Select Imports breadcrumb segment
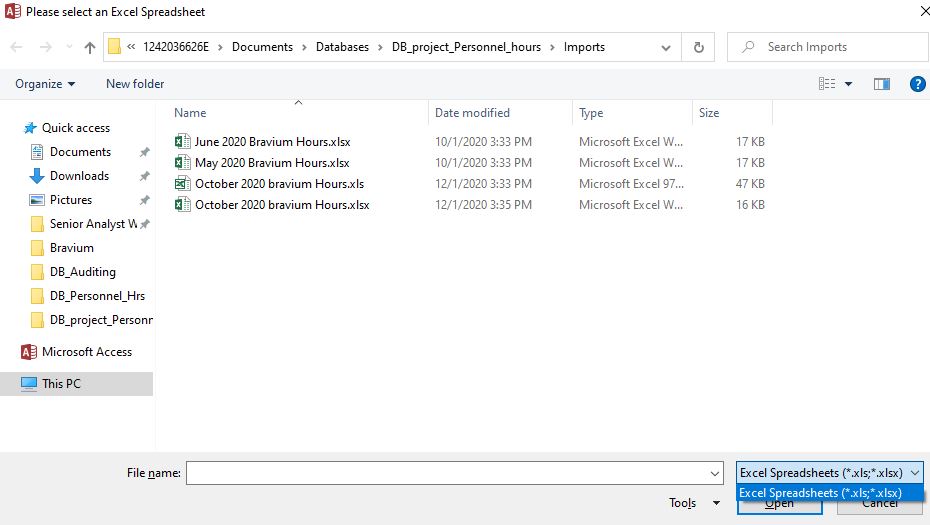The width and height of the screenshot is (930, 525). (x=584, y=47)
